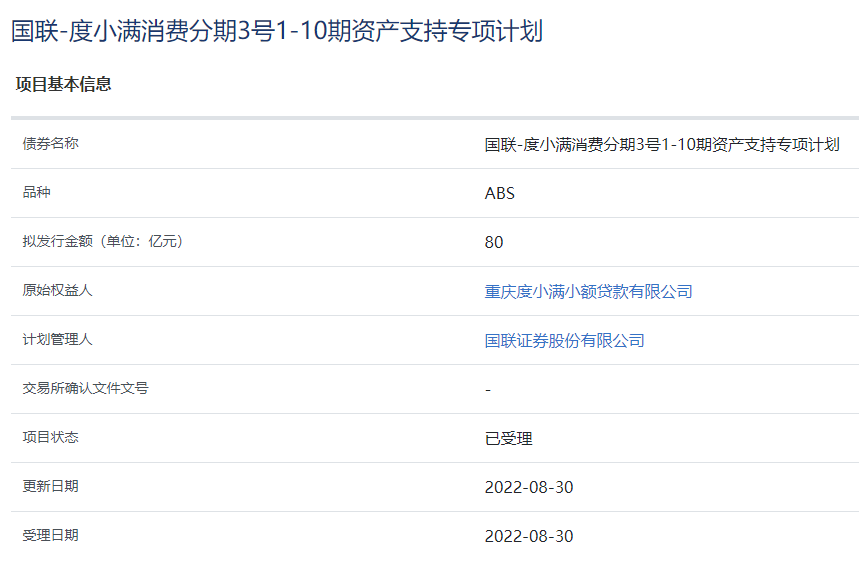The height and width of the screenshot is (576, 859).
Task: Select the page title 国联-度小满消费分期3号1-10期资产支持专项计划
Action: tap(277, 31)
